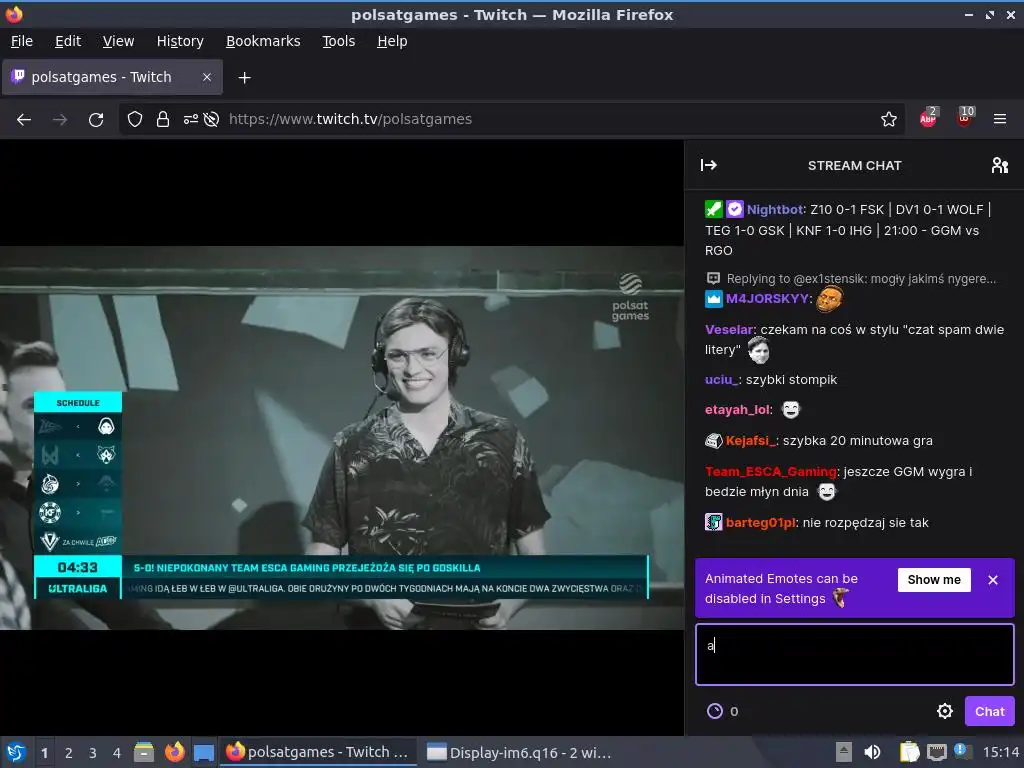Open tracking protection shield icon

135,120
